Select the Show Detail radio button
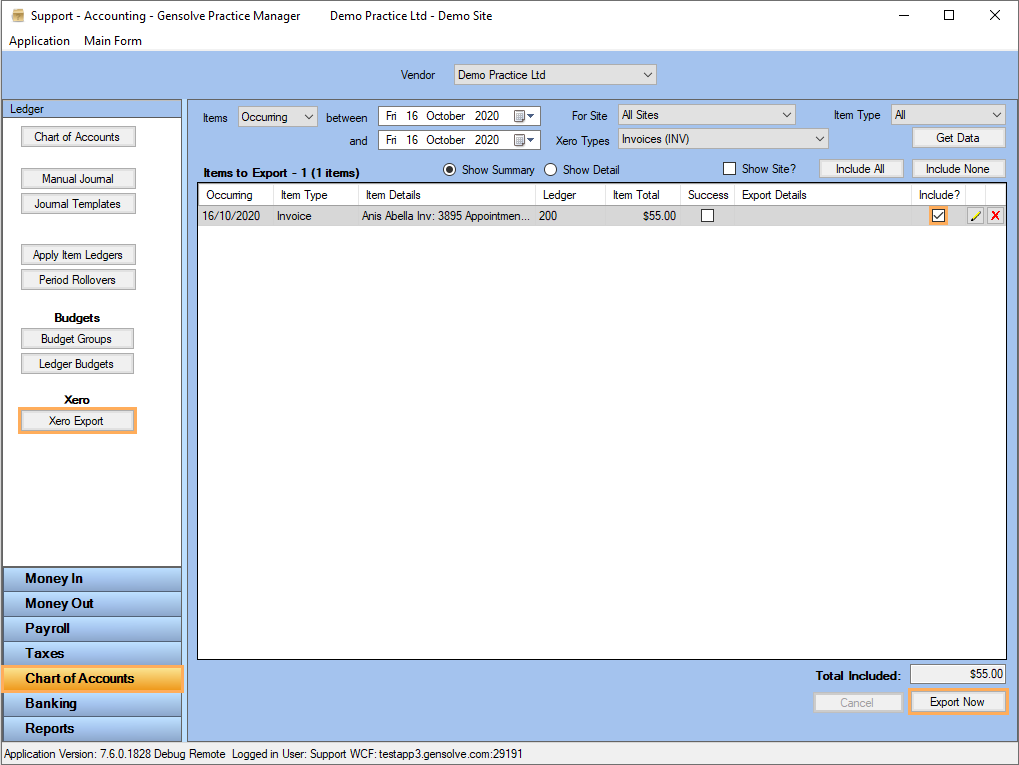 (550, 170)
